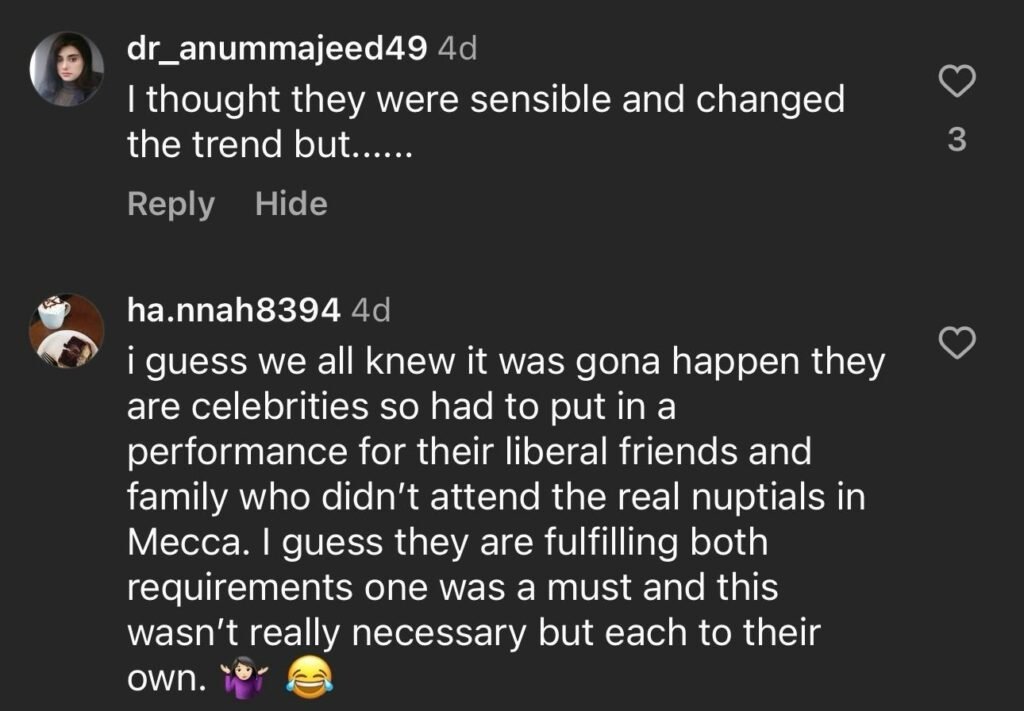Image resolution: width=1024 pixels, height=711 pixels.
Task: Open ha.nnah8394's coffee cup avatar
Action: click(67, 330)
